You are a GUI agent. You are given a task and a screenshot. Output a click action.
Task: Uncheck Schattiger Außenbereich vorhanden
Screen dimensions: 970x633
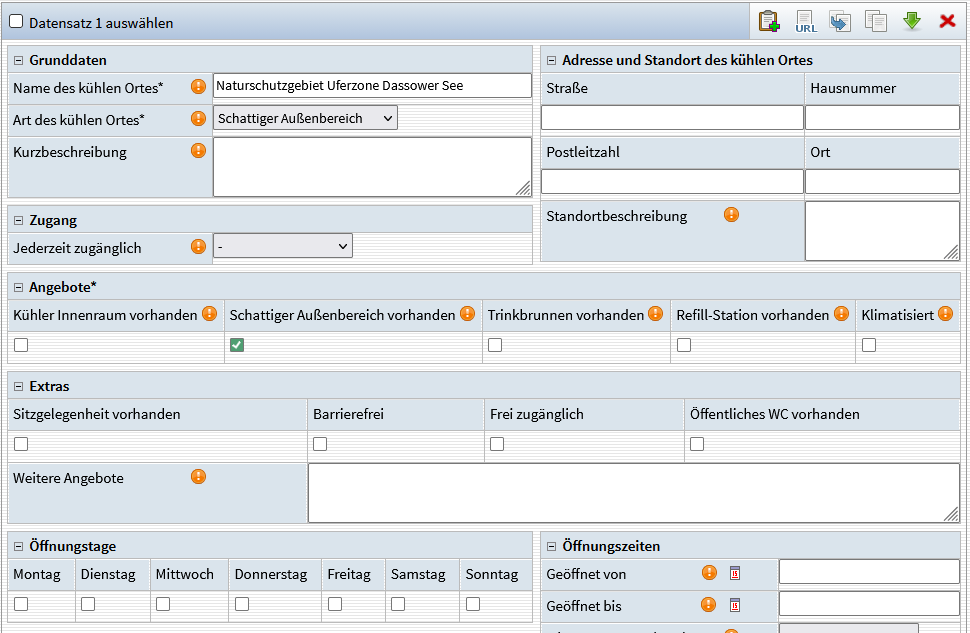click(236, 345)
